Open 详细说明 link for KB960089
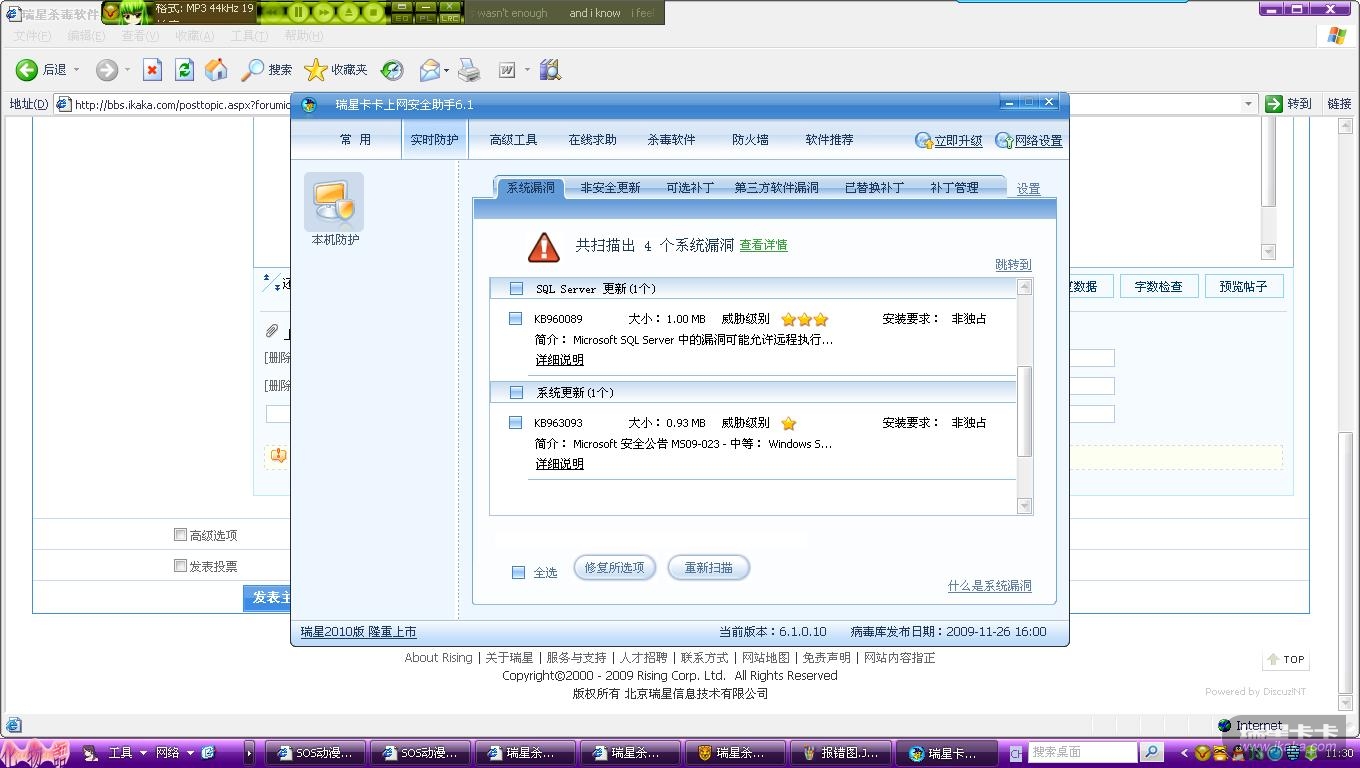Viewport: 1360px width, 768px height. [559, 360]
